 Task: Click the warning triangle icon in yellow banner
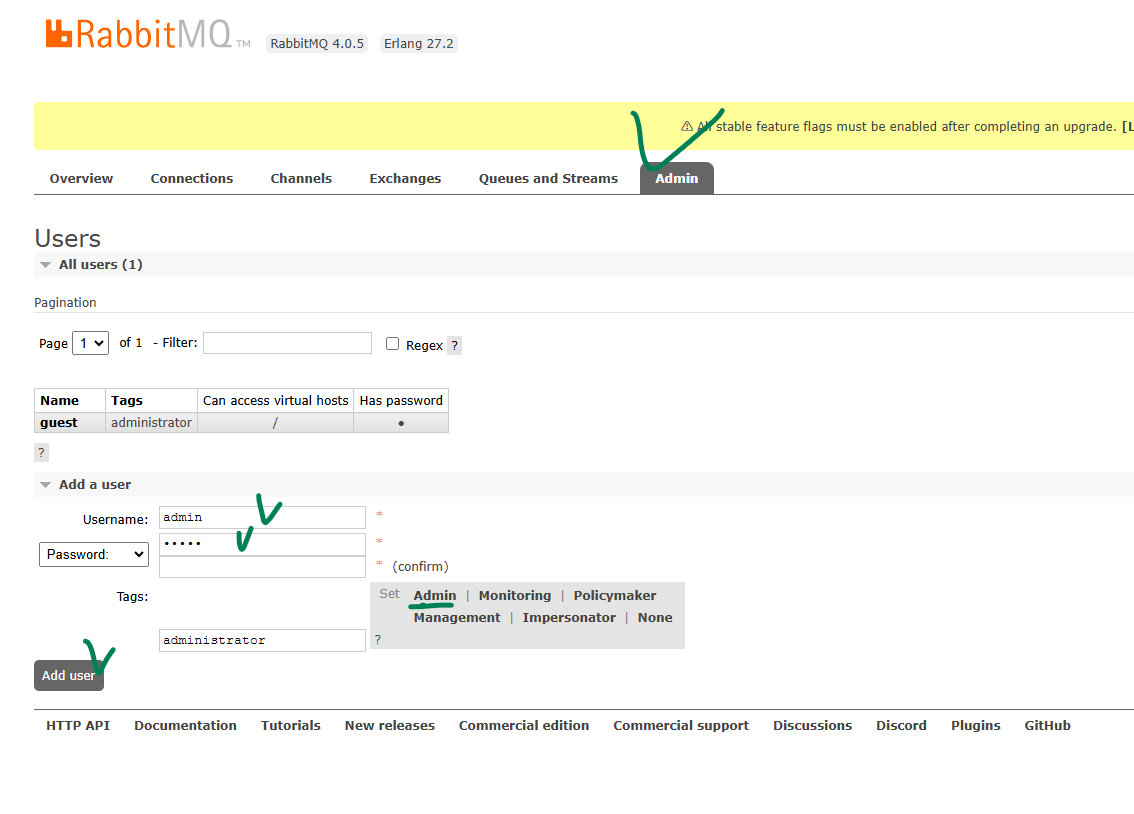tap(687, 127)
